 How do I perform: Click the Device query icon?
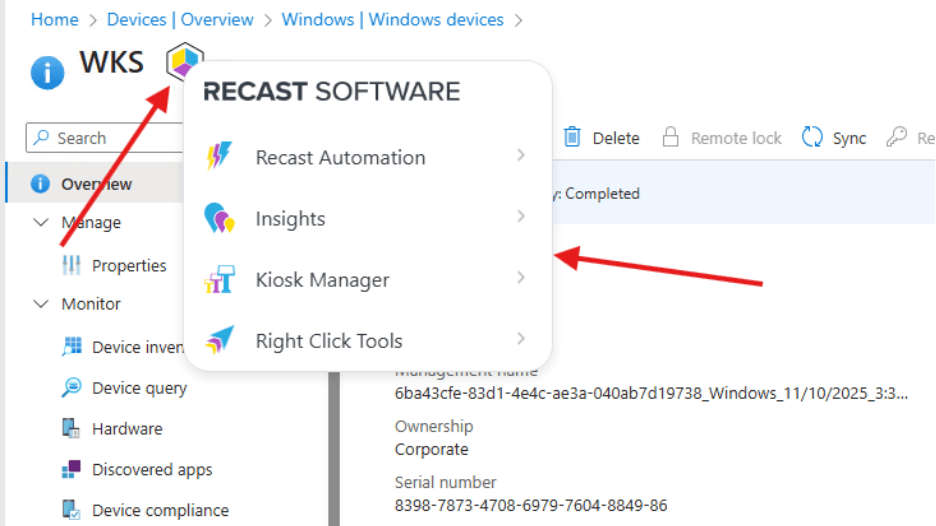coord(72,387)
